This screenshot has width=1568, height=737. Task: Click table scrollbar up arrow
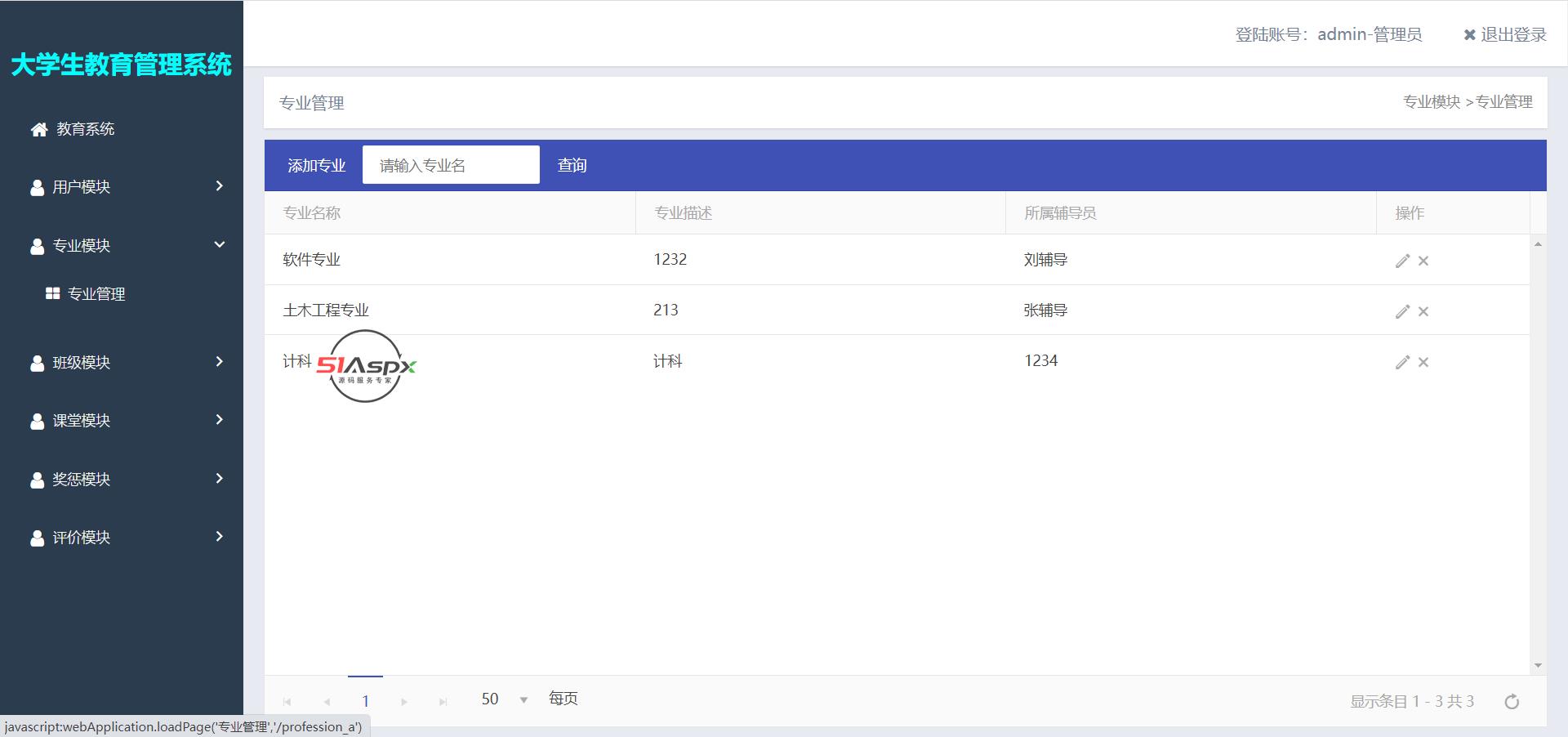tap(1538, 244)
